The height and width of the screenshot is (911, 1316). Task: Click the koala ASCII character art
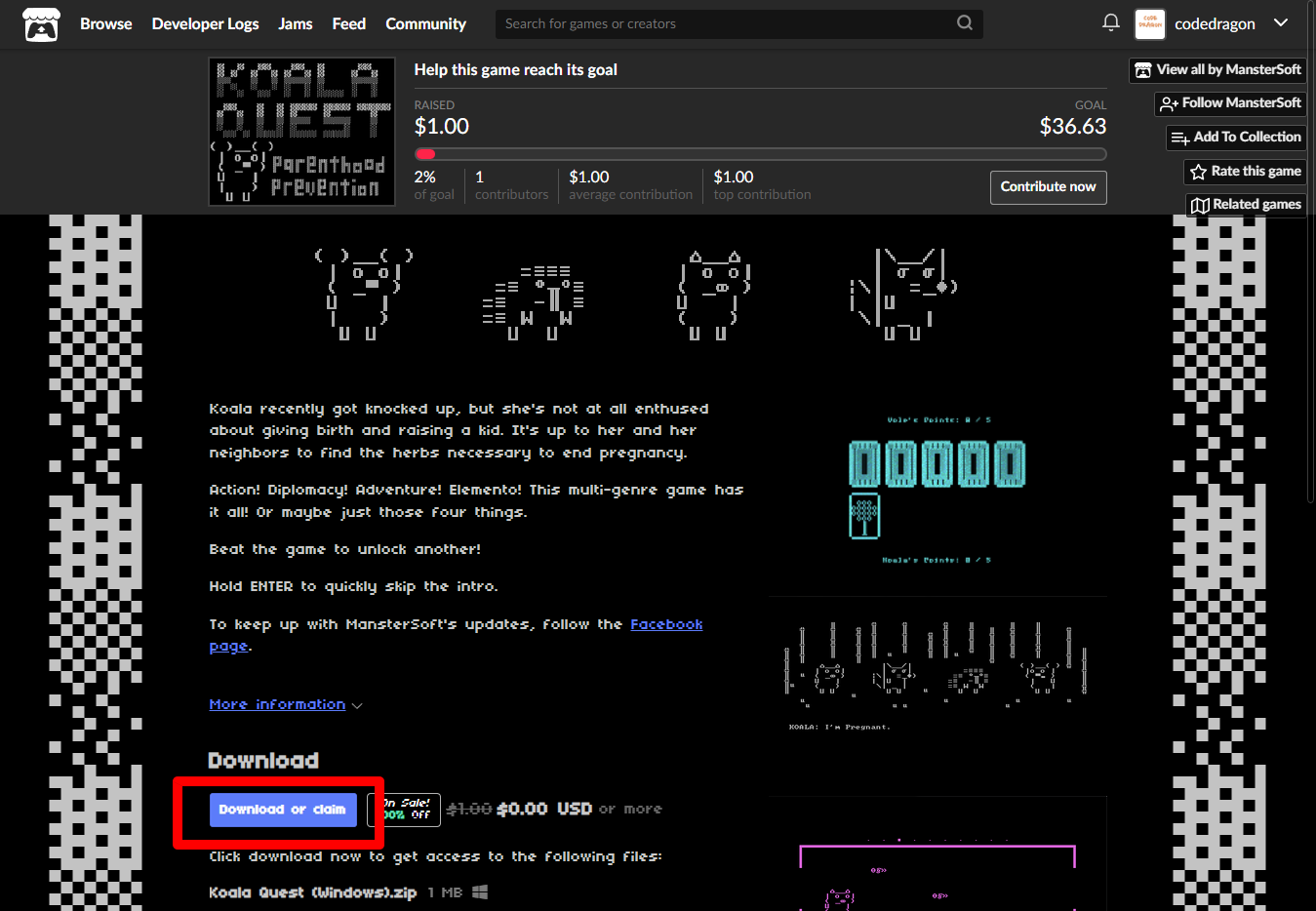point(364,294)
